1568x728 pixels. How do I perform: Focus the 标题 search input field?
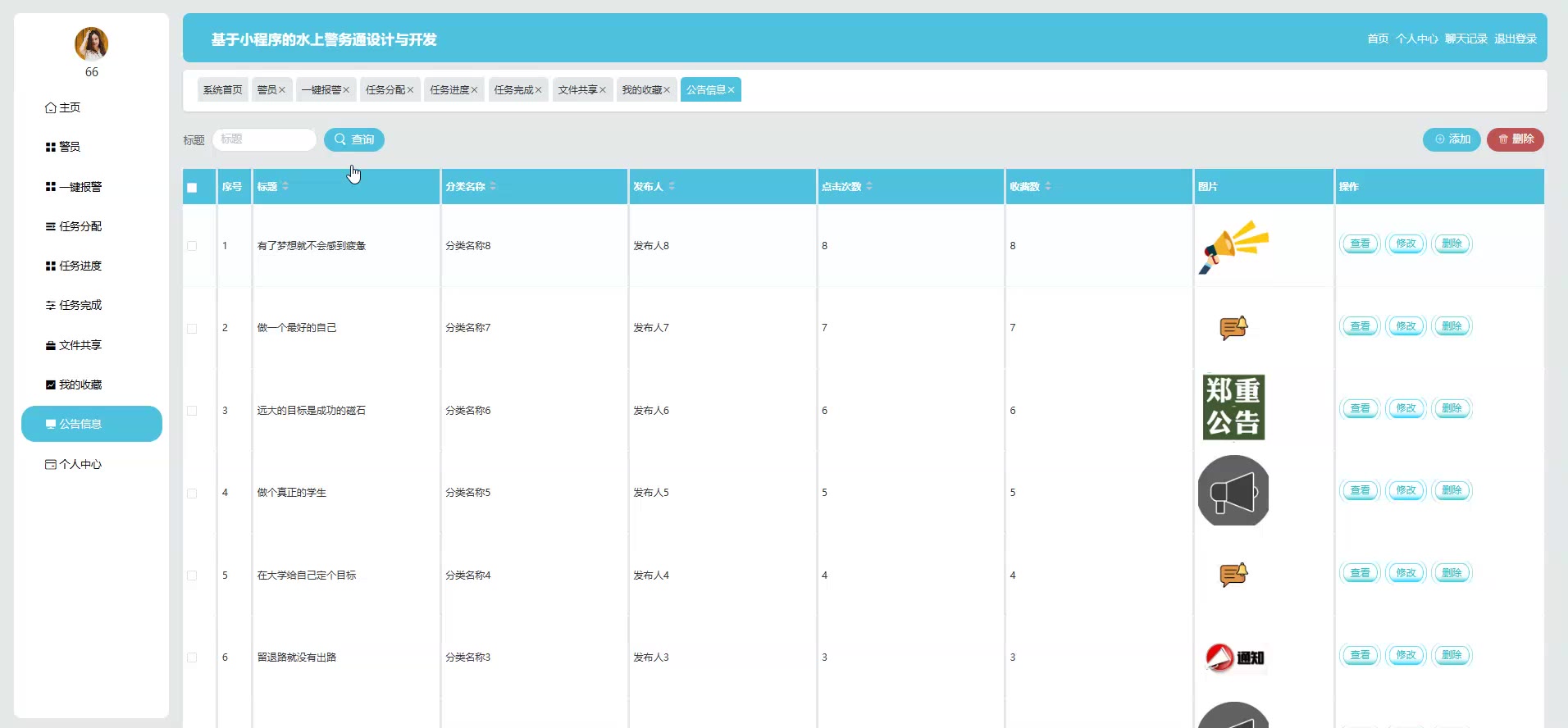(x=264, y=139)
